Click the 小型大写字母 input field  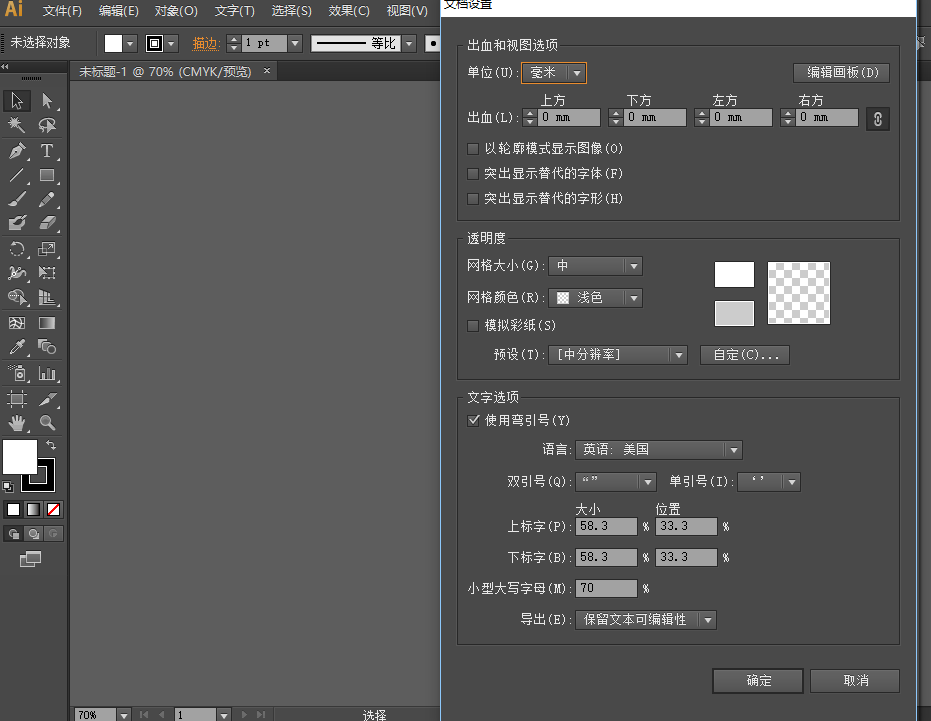[606, 589]
